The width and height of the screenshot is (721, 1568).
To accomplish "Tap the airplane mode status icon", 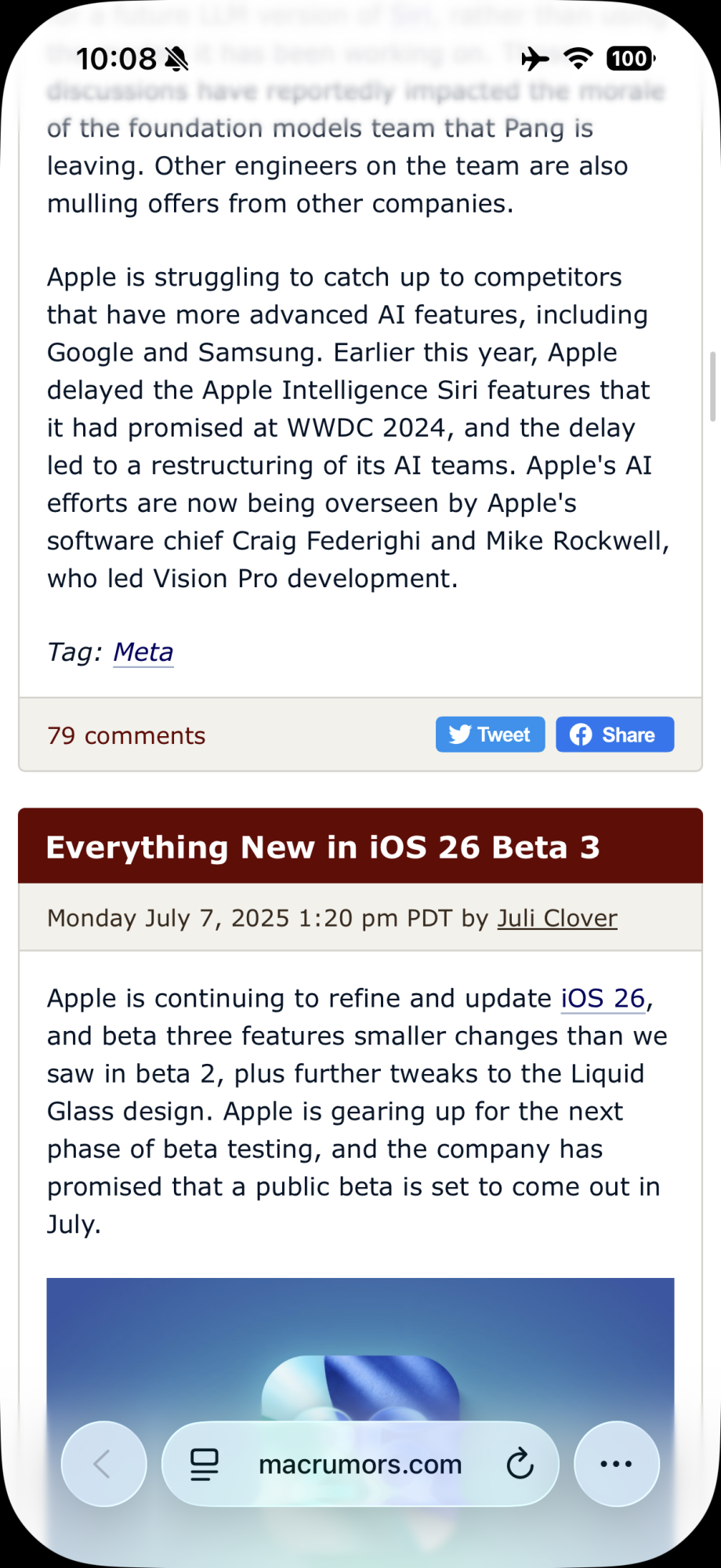I will [535, 59].
